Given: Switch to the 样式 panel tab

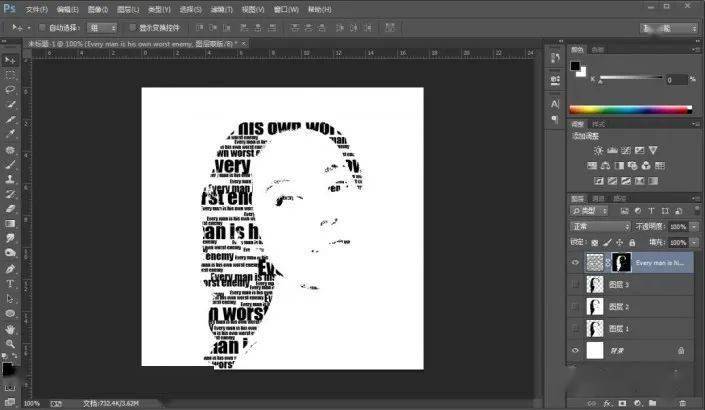Looking at the screenshot, I should click(598, 124).
